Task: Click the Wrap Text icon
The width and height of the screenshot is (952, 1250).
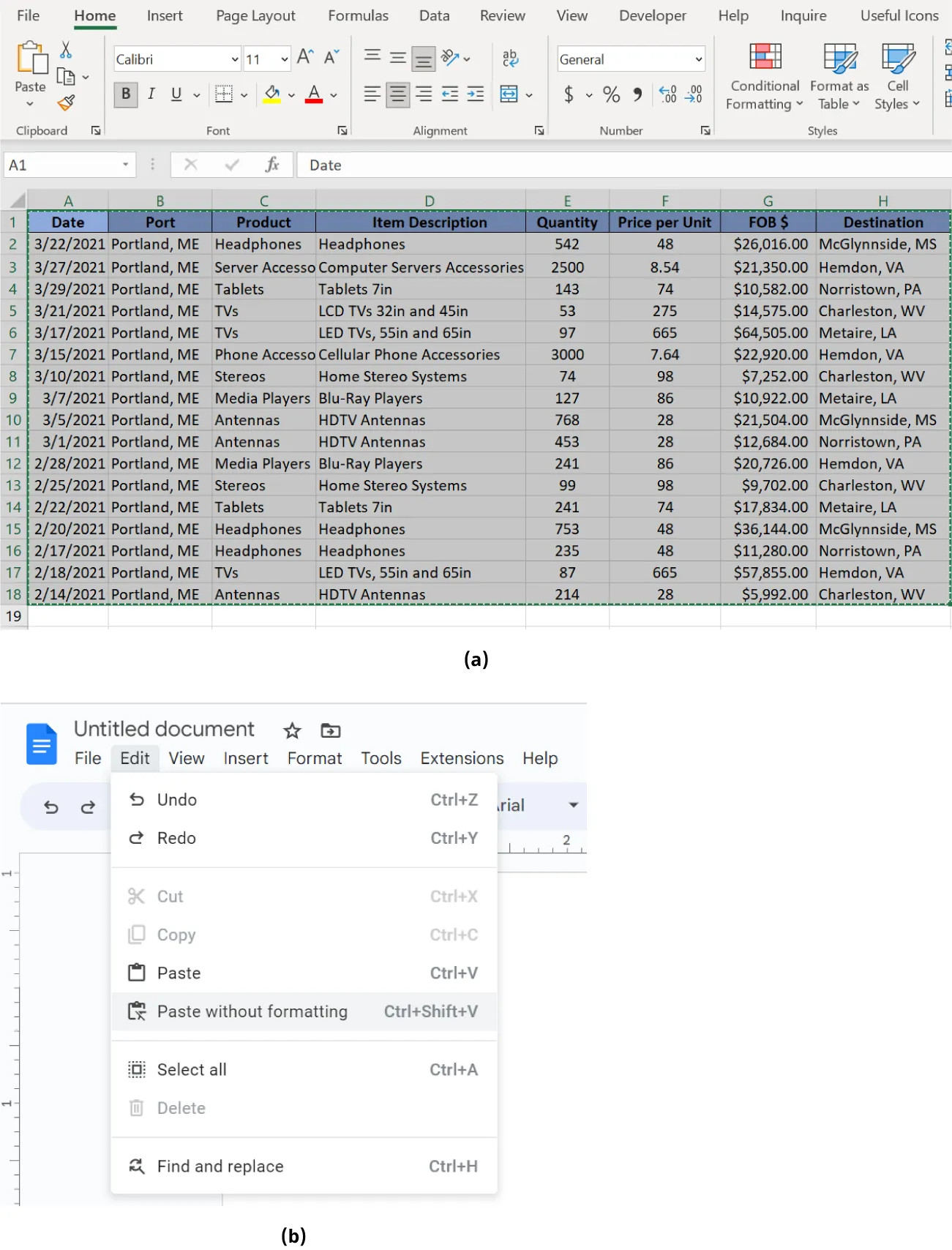Action: coord(510,59)
